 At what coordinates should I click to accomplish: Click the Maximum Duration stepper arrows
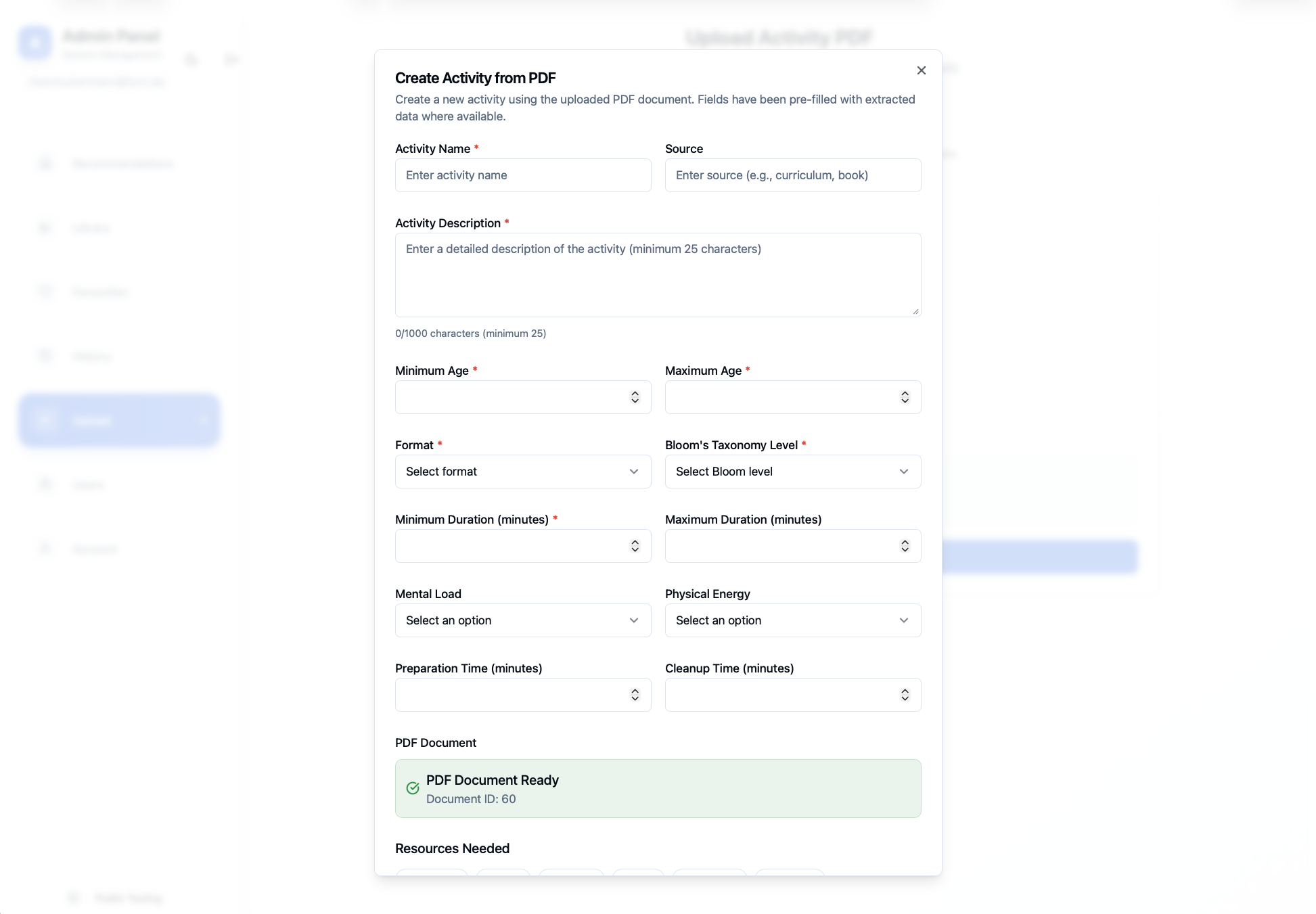[905, 546]
